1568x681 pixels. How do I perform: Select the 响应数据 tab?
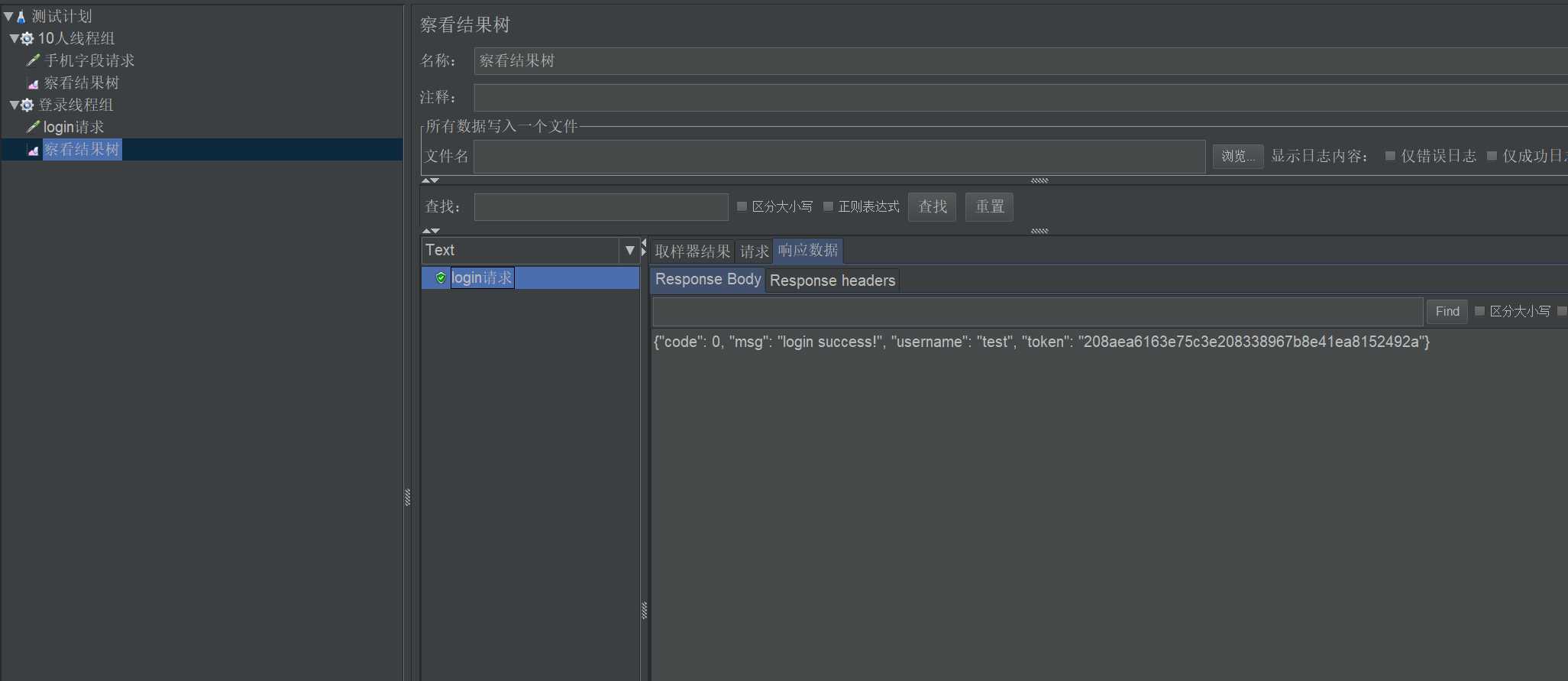tap(808, 250)
